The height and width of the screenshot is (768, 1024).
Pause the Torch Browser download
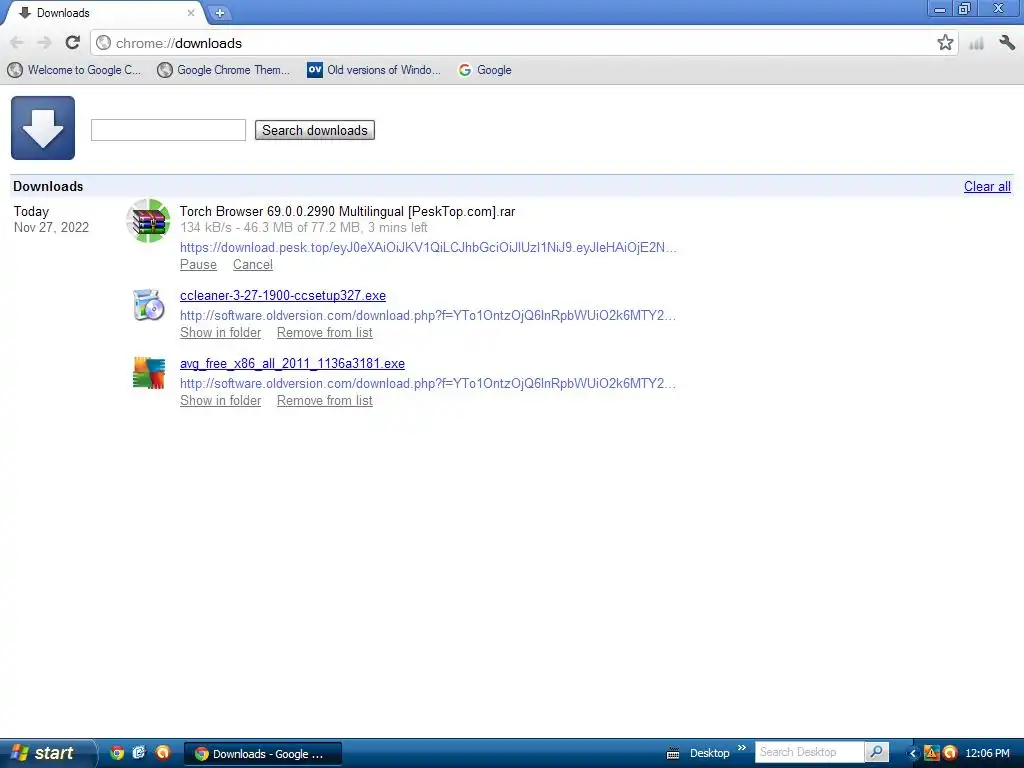pos(199,264)
